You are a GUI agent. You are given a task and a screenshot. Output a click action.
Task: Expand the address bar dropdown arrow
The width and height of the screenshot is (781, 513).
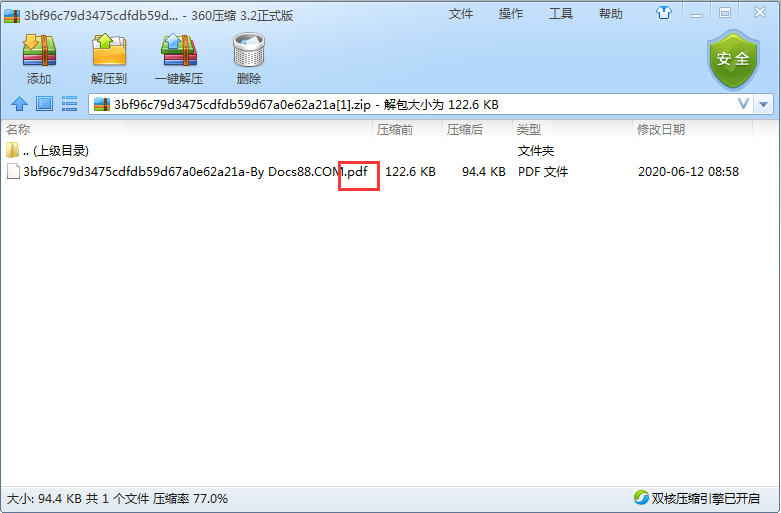763,104
